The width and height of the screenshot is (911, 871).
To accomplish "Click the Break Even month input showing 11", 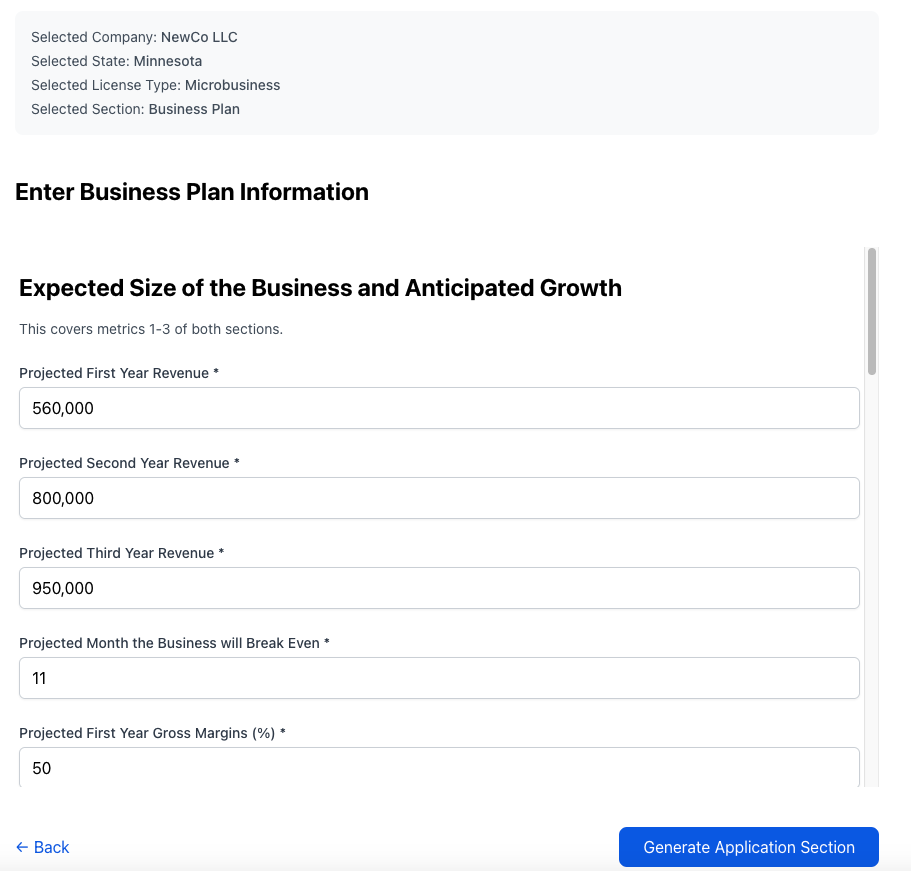I will (439, 678).
